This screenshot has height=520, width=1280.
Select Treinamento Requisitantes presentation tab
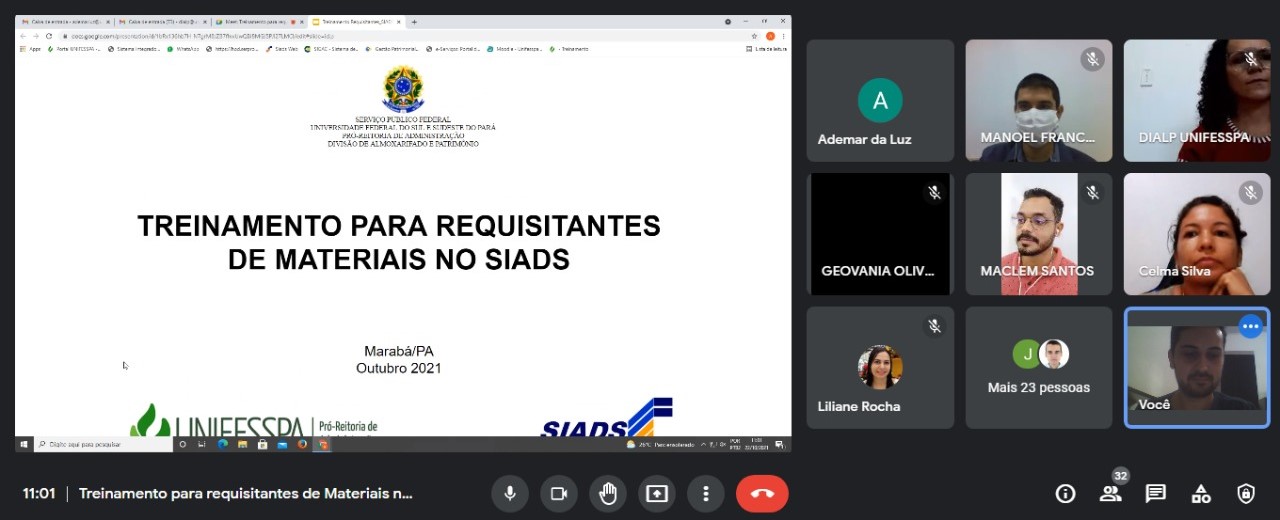point(355,21)
